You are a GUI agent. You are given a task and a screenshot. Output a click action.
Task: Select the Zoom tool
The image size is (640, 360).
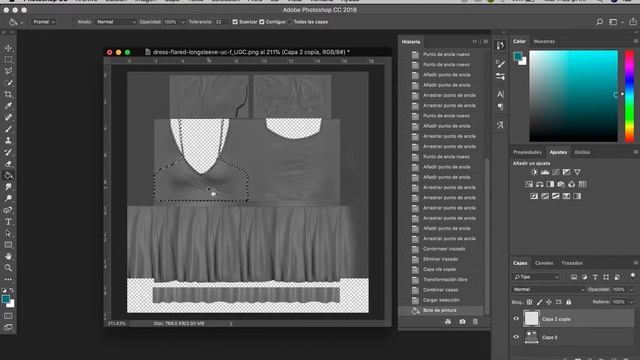click(x=8, y=268)
